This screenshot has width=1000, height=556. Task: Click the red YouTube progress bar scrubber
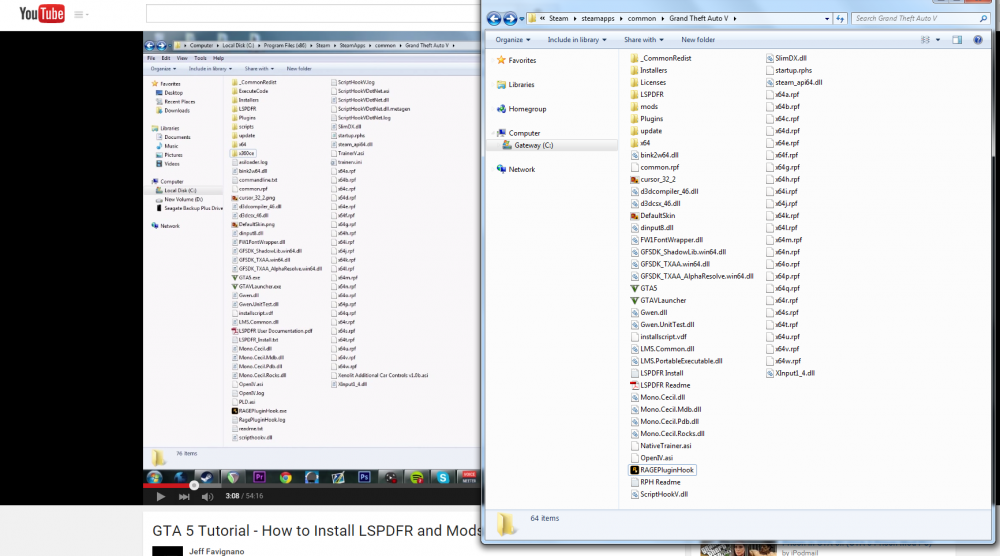pyautogui.click(x=194, y=485)
